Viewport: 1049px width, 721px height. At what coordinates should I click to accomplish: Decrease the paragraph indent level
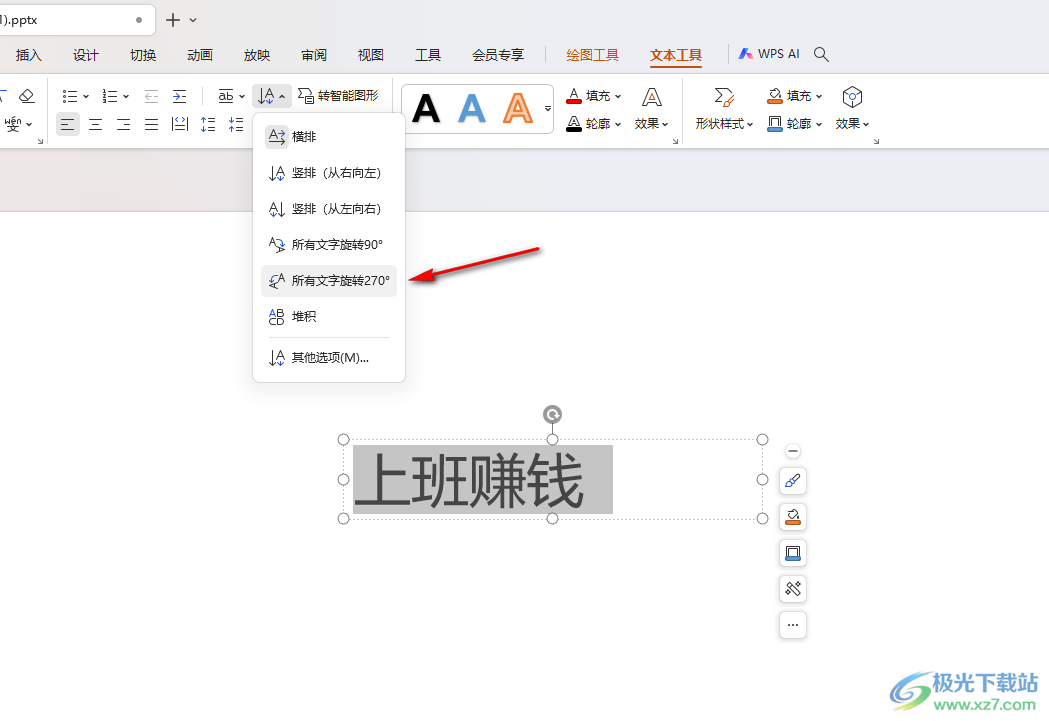(152, 96)
